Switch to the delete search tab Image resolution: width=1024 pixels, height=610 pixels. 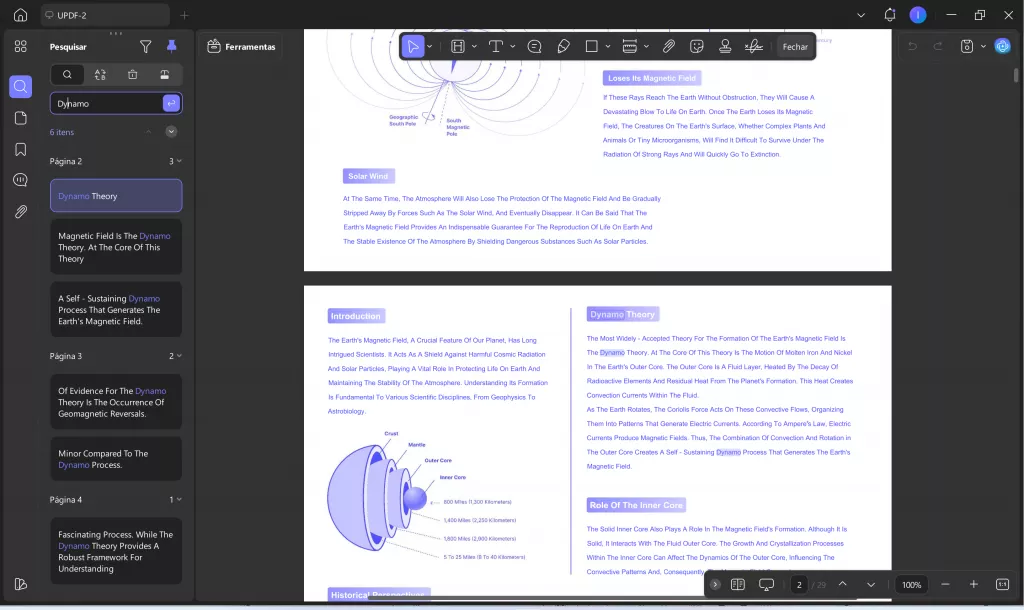tap(133, 74)
